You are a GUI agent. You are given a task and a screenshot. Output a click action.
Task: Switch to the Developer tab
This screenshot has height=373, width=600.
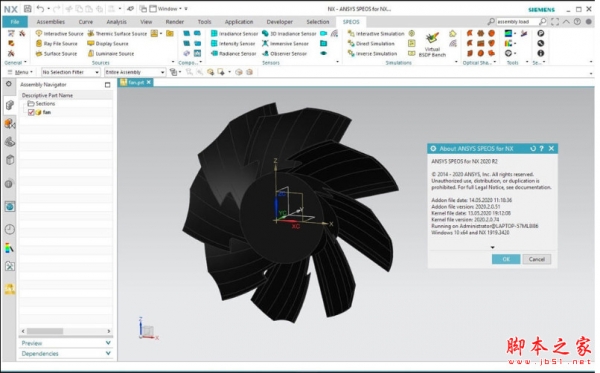(x=280, y=22)
